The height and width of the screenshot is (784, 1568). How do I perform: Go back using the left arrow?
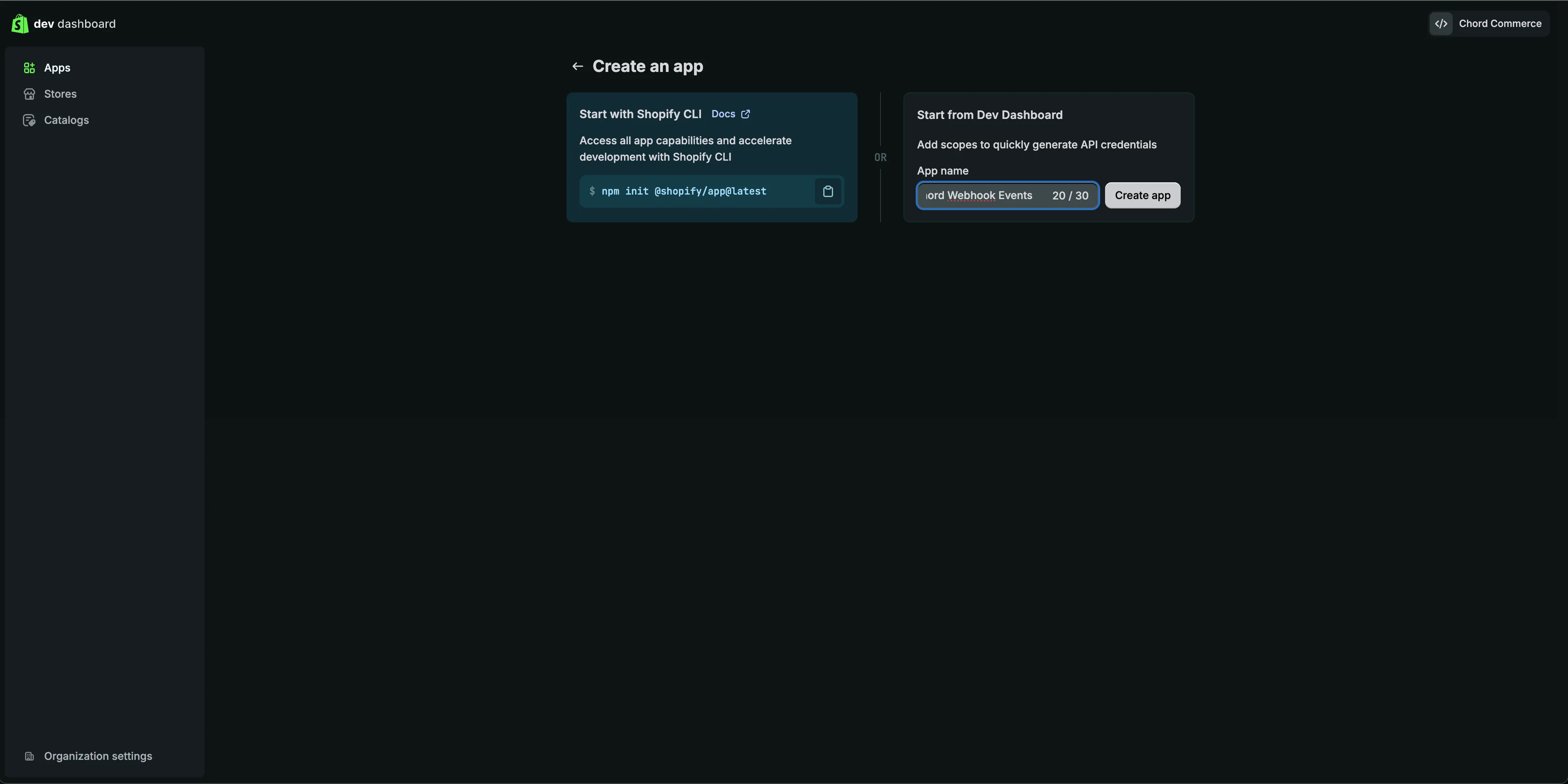[577, 66]
